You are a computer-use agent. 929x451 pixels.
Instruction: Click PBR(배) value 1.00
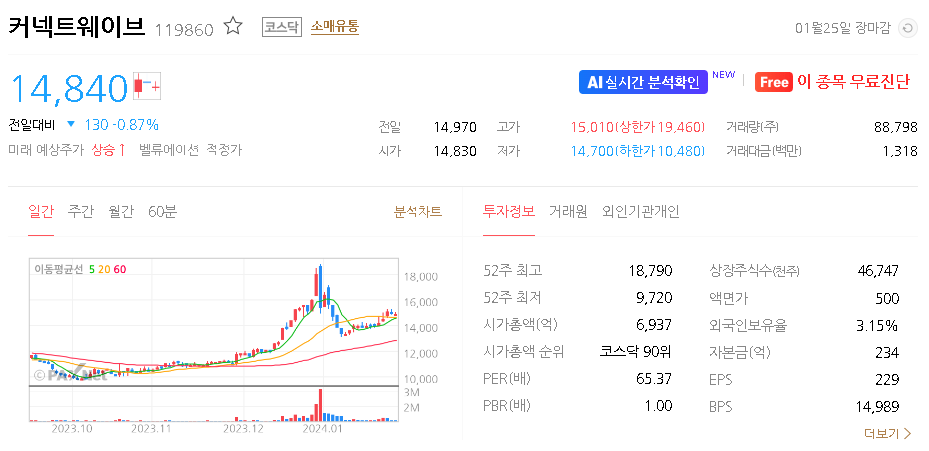[x=660, y=406]
